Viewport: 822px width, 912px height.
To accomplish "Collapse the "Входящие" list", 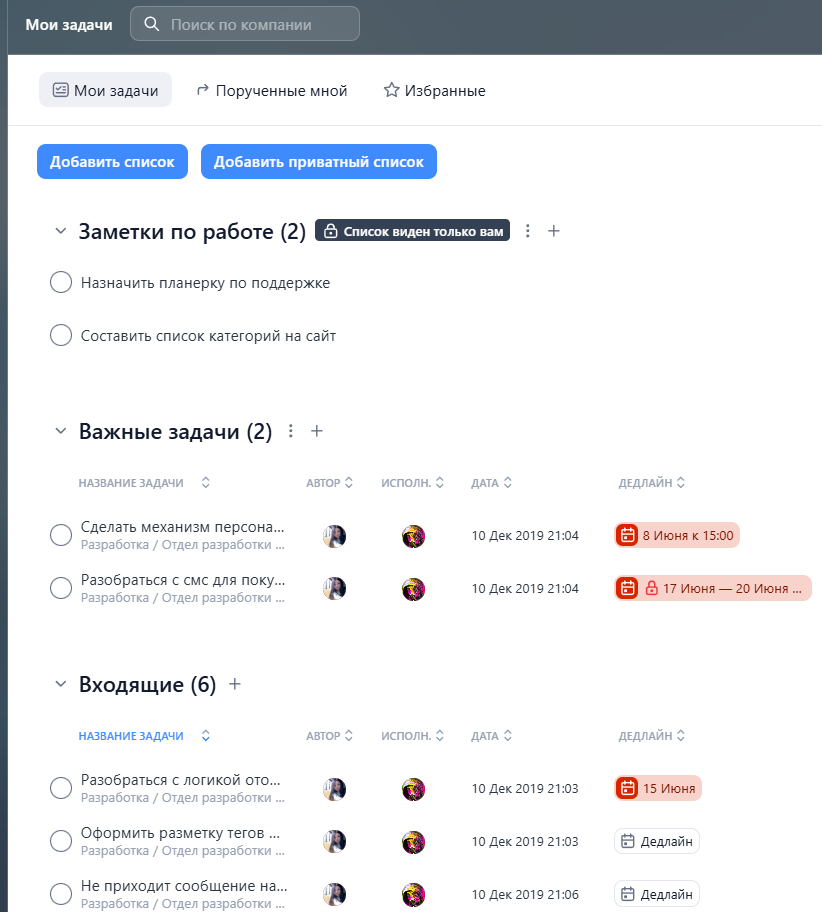I will pos(59,684).
